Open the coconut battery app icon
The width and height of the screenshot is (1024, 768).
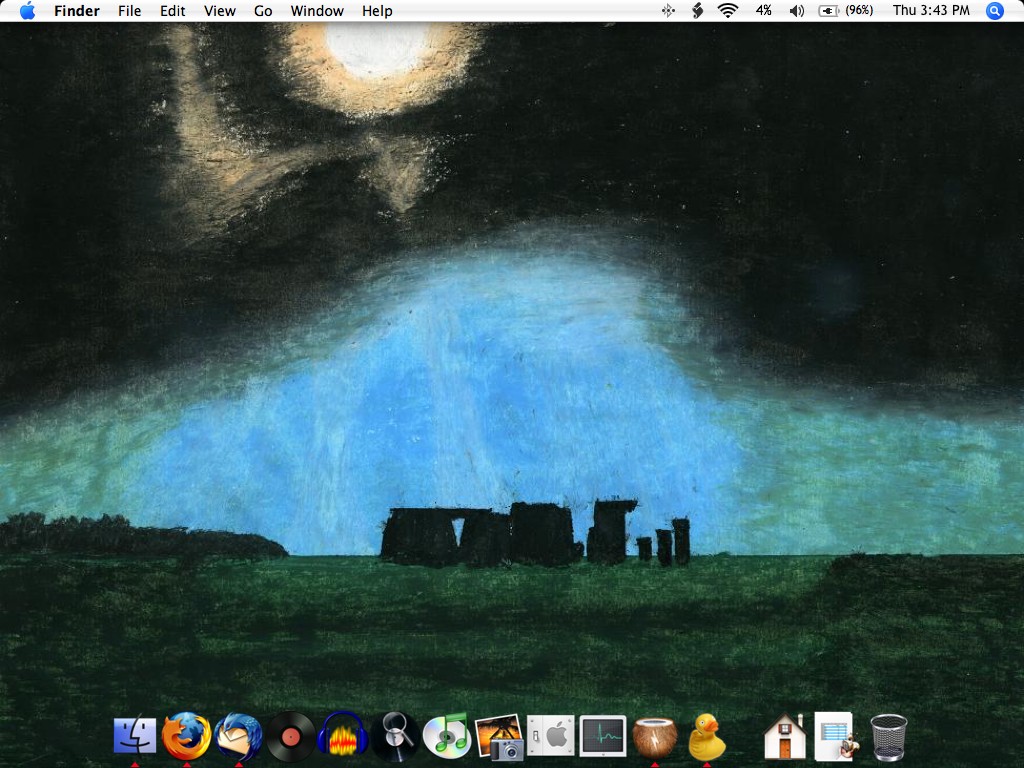coord(654,737)
